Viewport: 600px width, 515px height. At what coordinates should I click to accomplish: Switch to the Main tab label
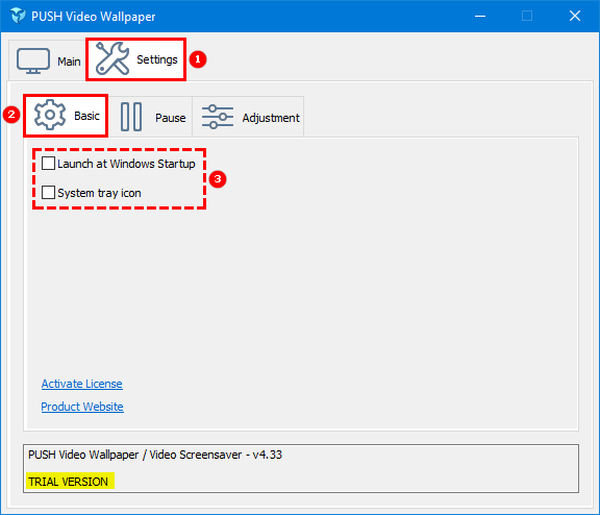click(69, 61)
